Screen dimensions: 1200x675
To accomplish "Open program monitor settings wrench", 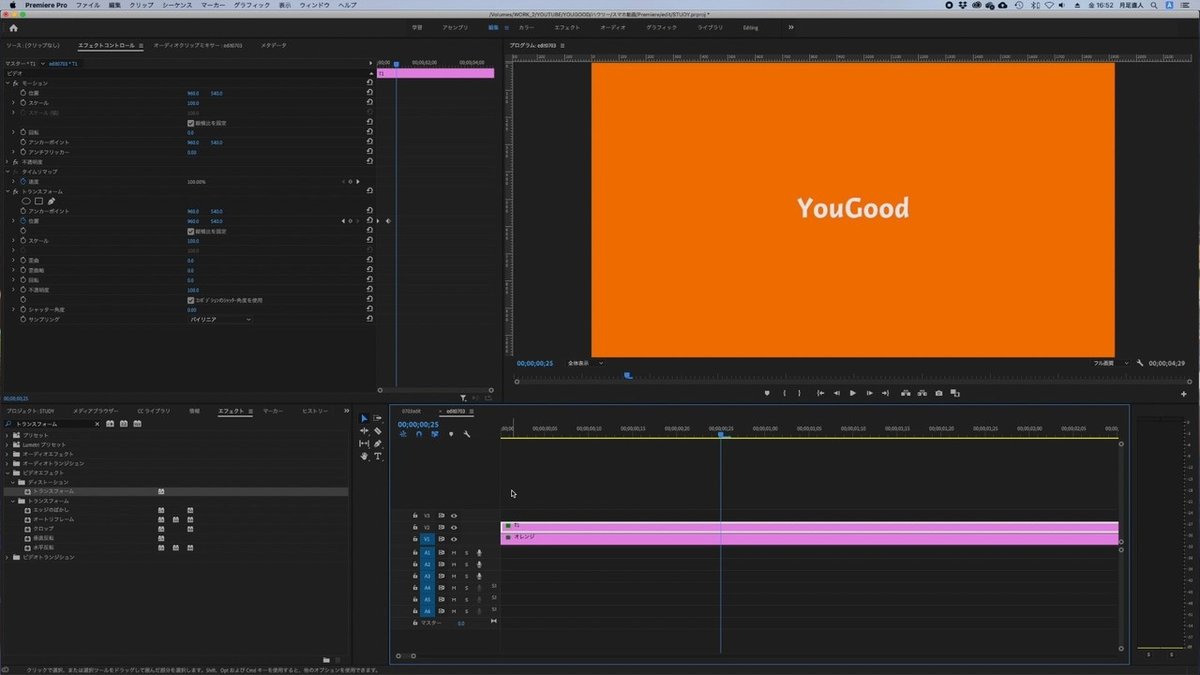I will 1140,363.
